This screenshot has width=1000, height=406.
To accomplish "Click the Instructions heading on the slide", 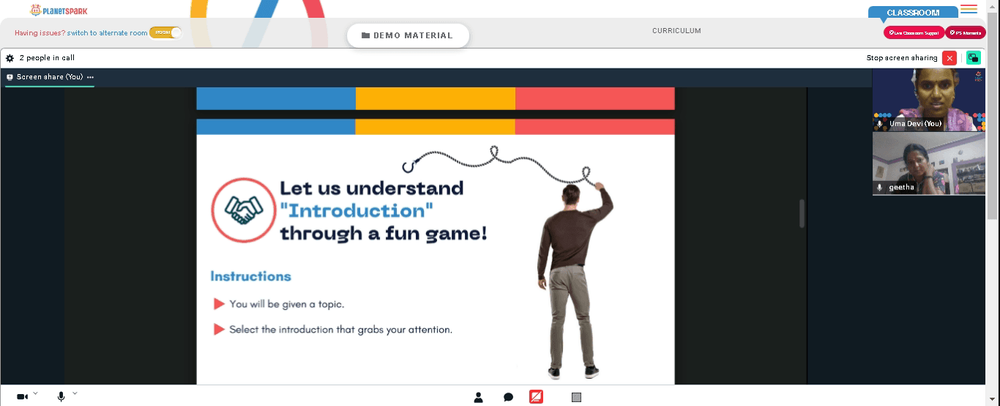I will click(251, 277).
